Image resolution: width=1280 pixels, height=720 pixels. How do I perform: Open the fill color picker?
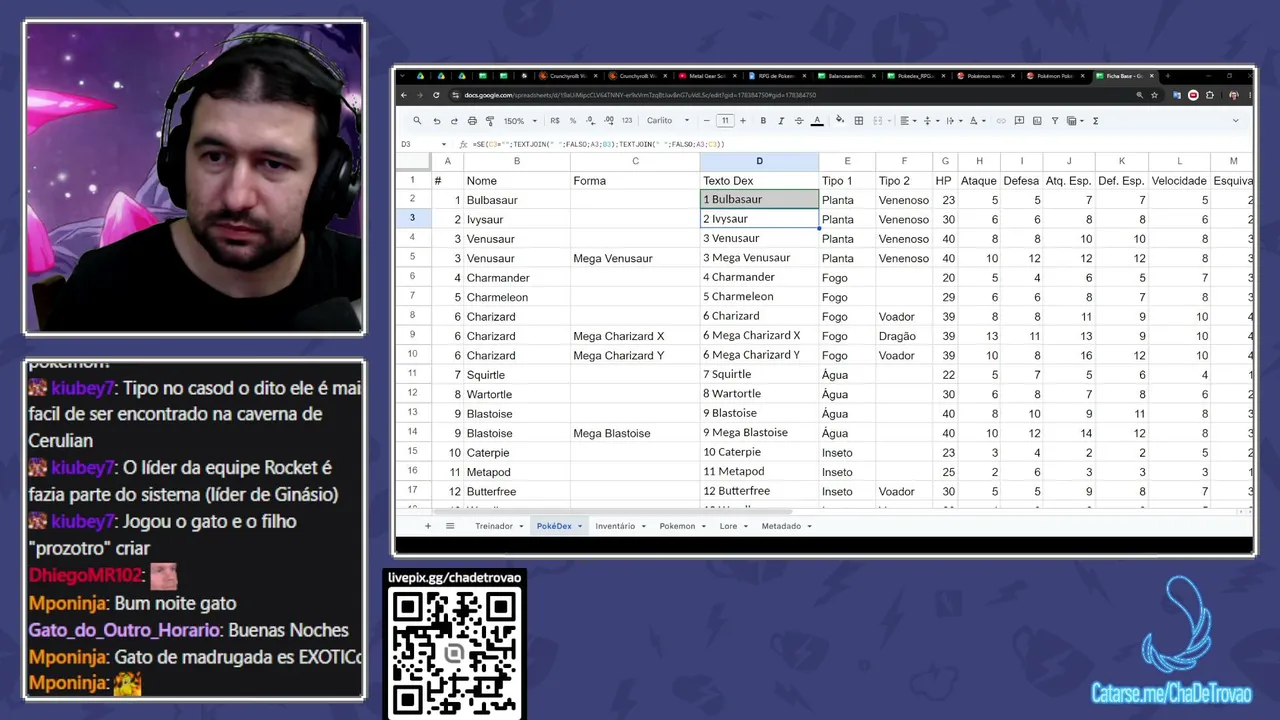click(x=840, y=121)
